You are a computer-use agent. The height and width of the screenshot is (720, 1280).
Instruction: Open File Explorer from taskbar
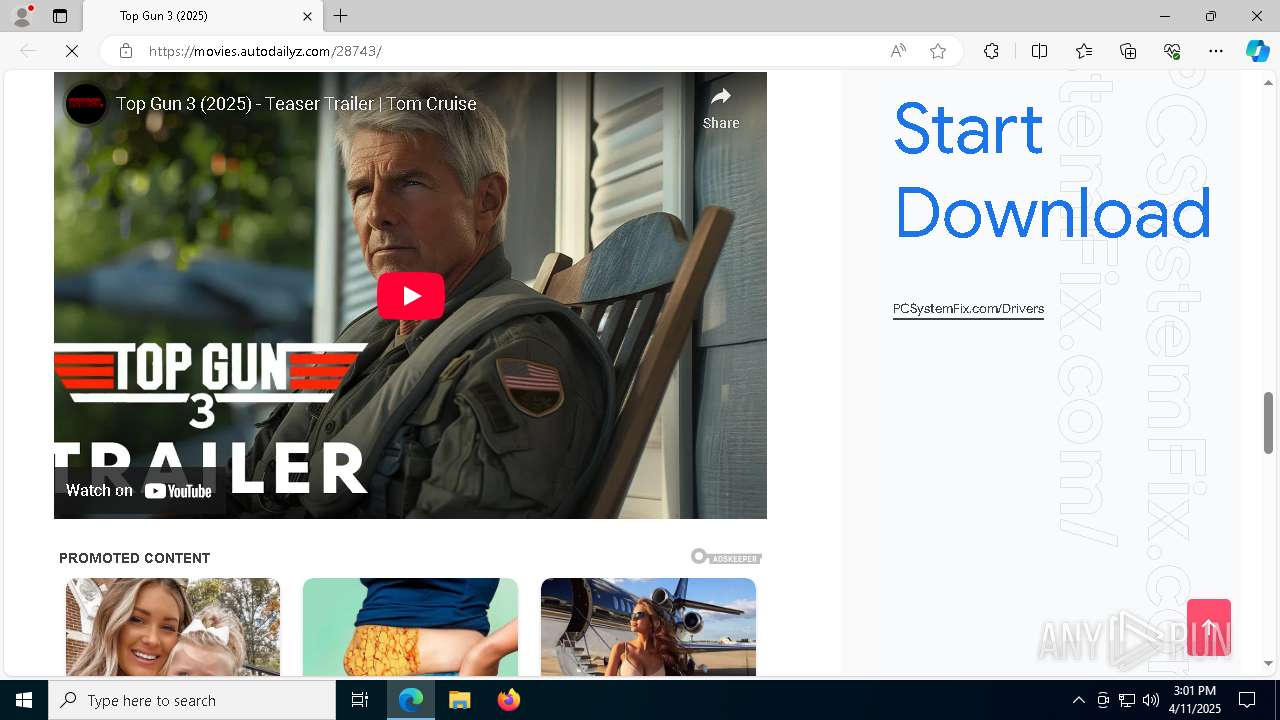[x=460, y=700]
